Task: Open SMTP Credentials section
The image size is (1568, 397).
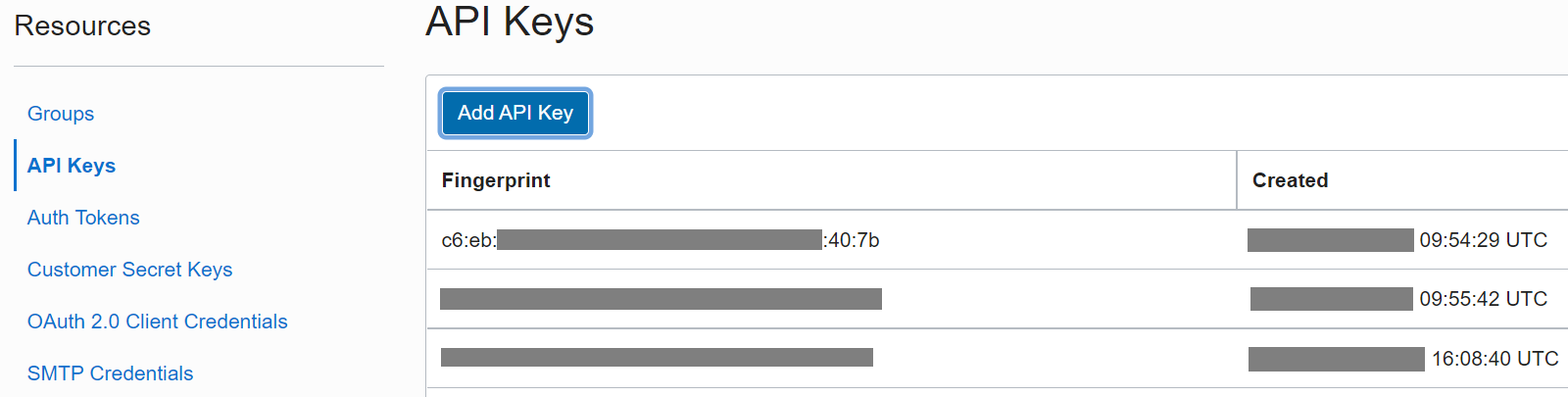Action: (x=110, y=373)
